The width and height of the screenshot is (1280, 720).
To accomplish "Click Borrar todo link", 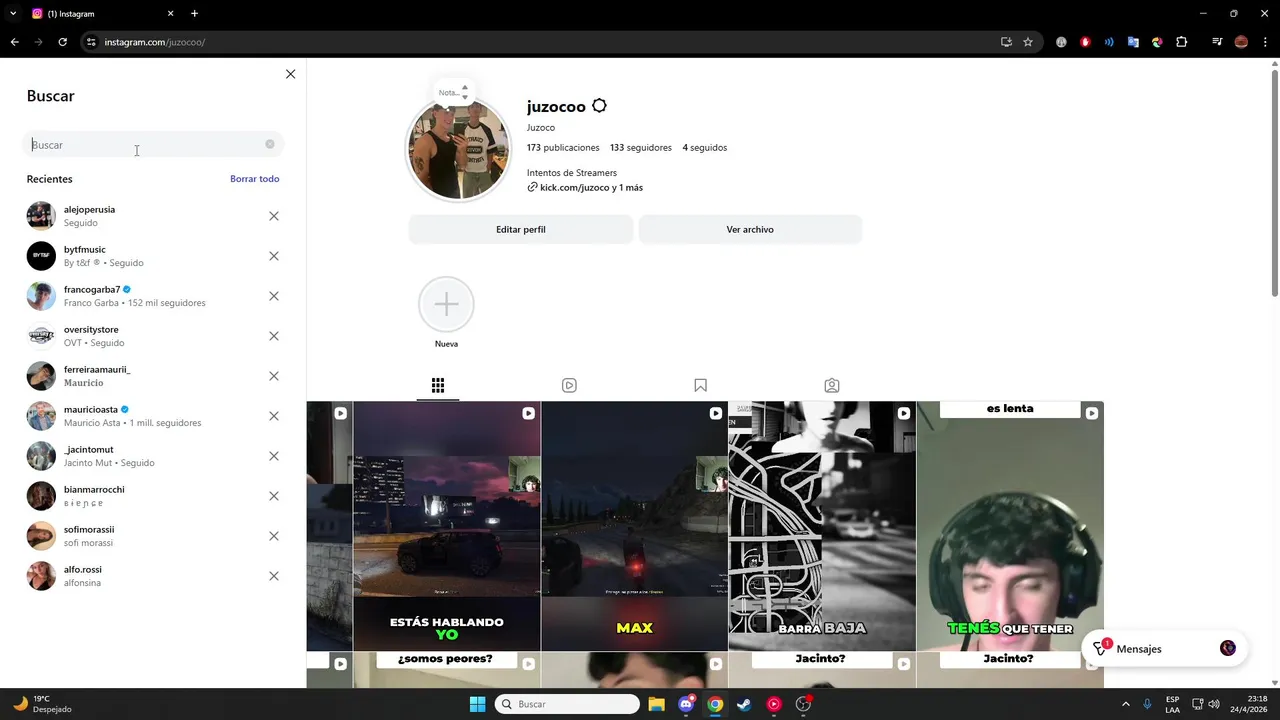I will pos(254,179).
